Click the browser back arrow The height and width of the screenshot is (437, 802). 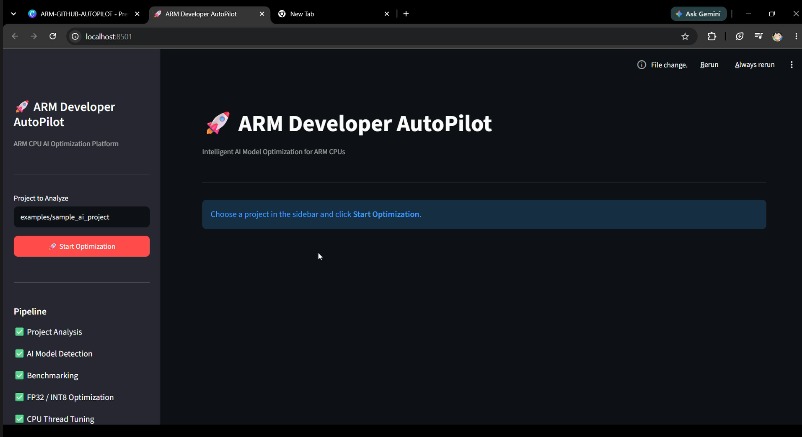tap(15, 36)
